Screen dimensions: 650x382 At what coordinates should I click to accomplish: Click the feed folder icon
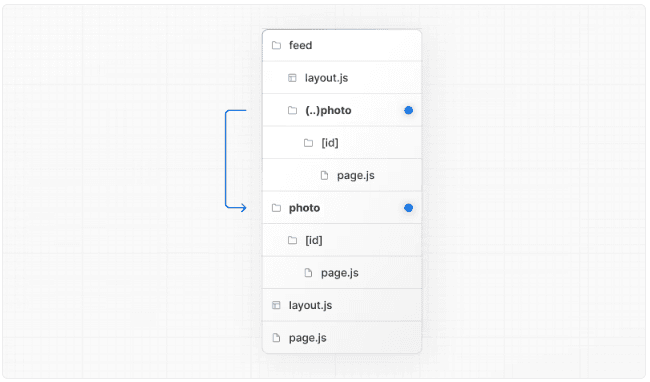(x=276, y=45)
